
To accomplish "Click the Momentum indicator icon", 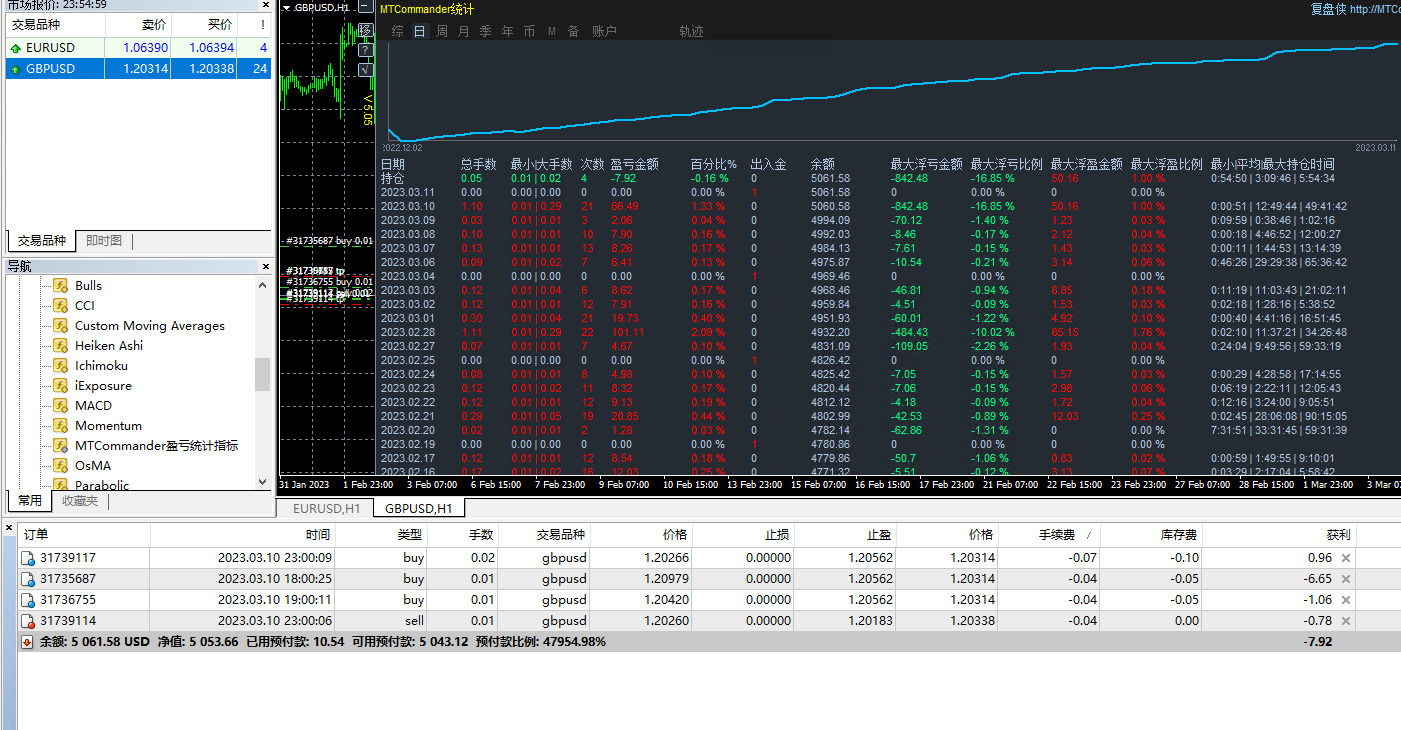I will point(60,426).
